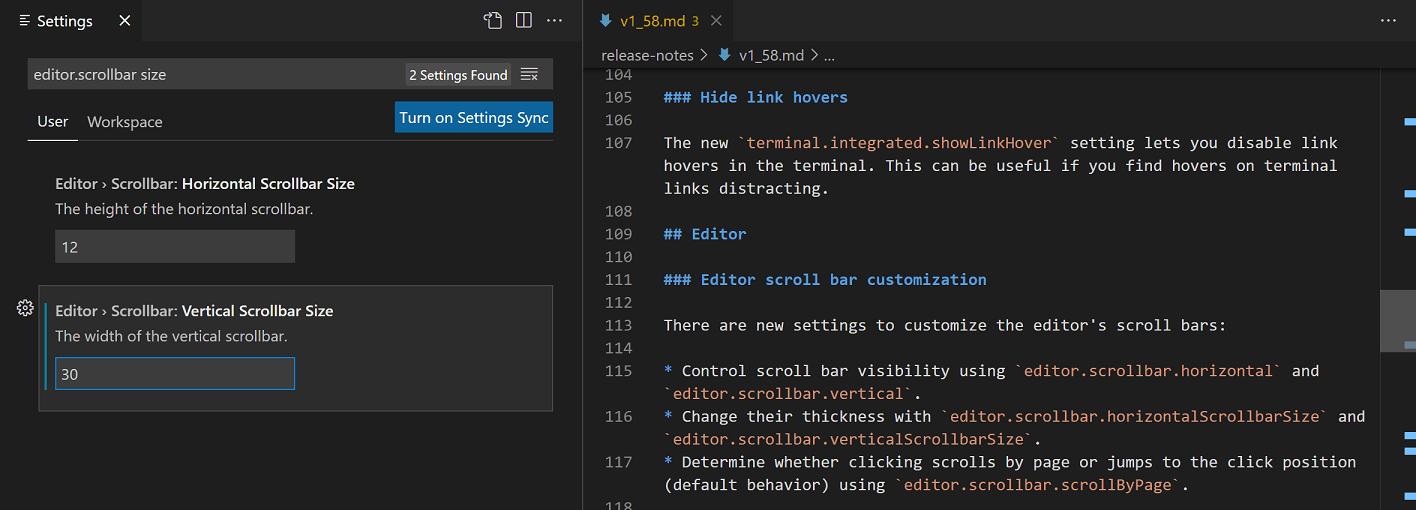Close the Settings tab

point(124,21)
